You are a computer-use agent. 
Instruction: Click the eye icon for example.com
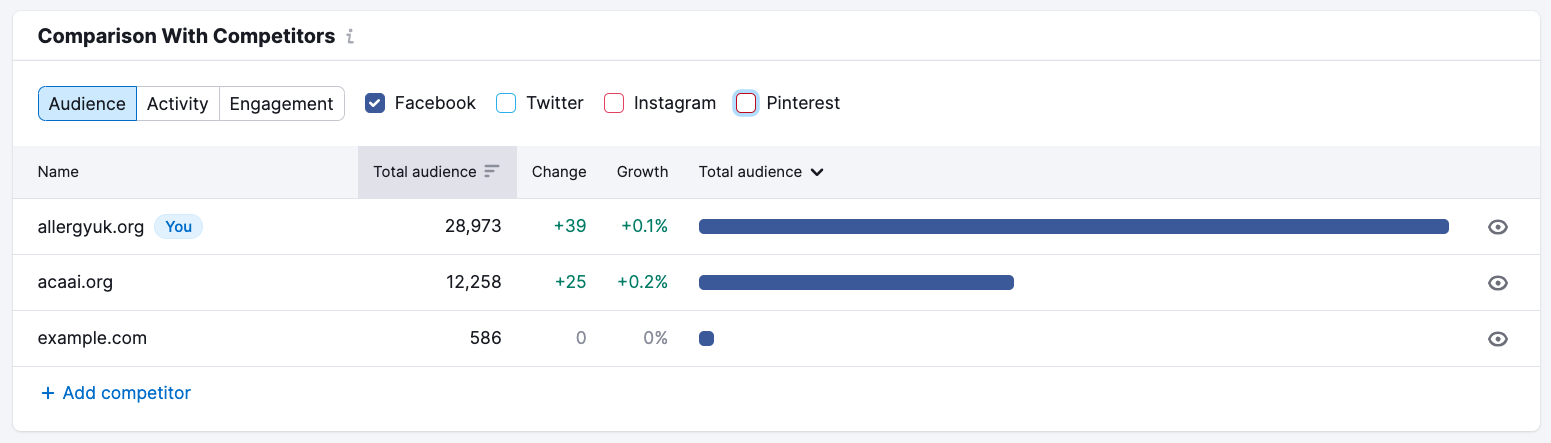[x=1497, y=339]
